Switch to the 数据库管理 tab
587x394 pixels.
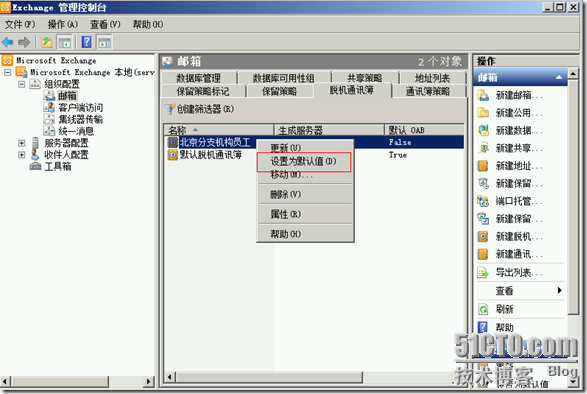(199, 78)
